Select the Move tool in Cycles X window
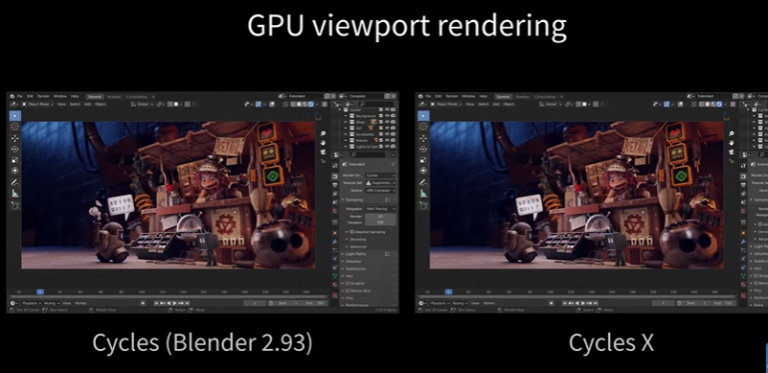 423,139
